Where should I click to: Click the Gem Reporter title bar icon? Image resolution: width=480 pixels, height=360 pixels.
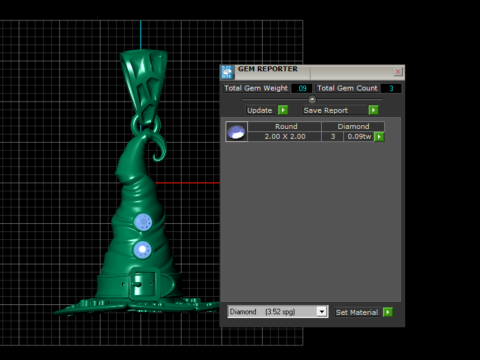click(227, 72)
